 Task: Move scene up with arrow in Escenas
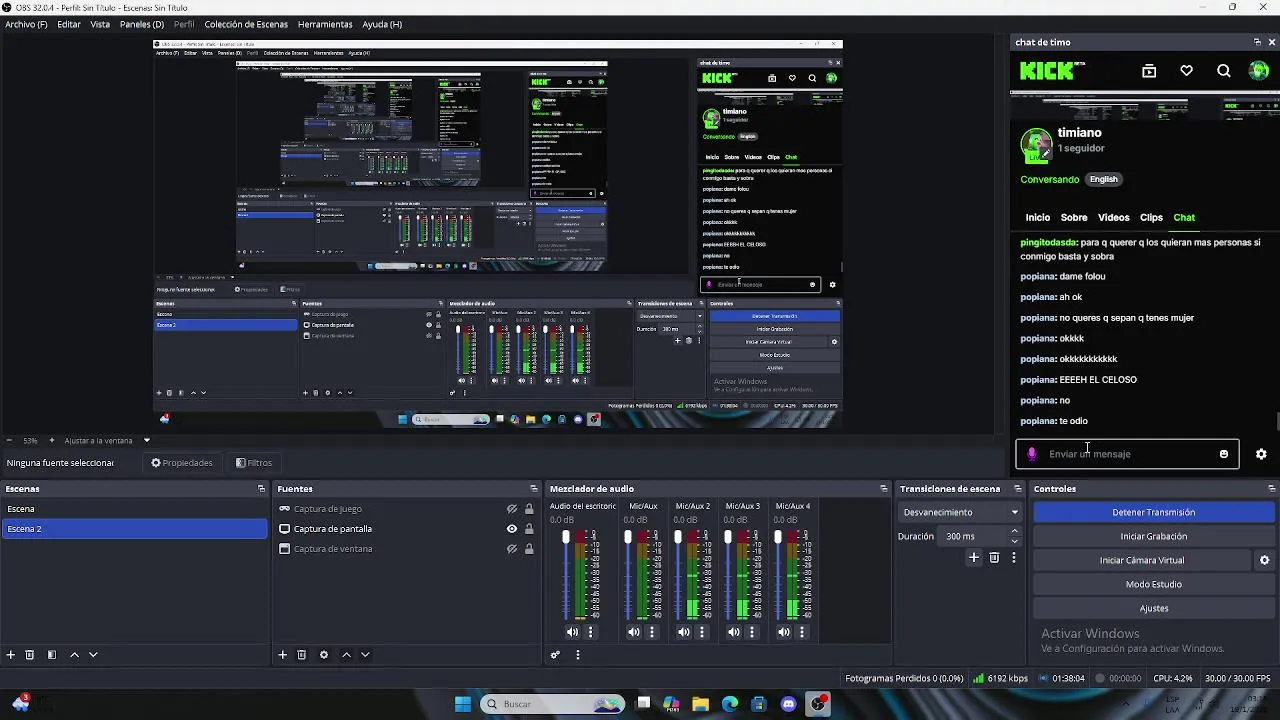[74, 655]
